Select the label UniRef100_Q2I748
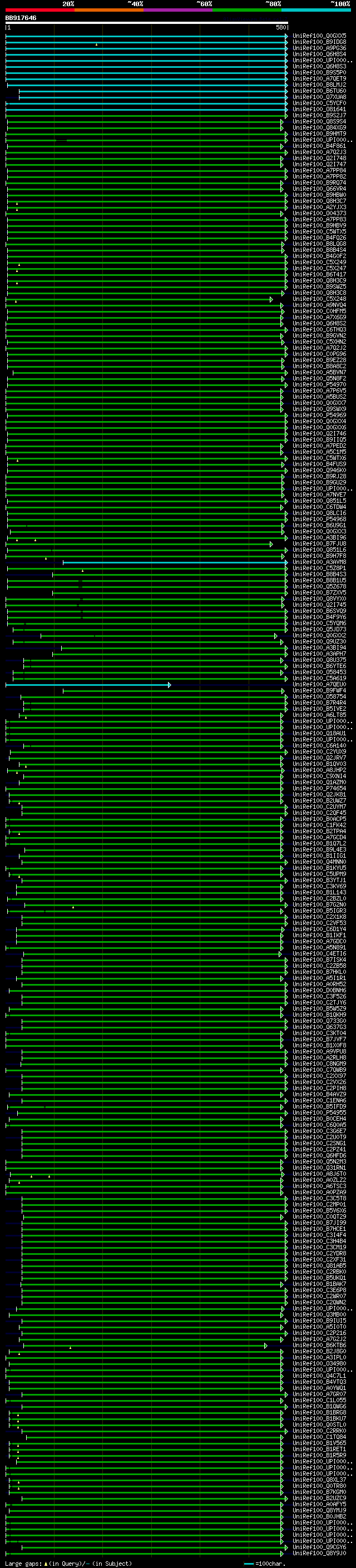 [319, 159]
